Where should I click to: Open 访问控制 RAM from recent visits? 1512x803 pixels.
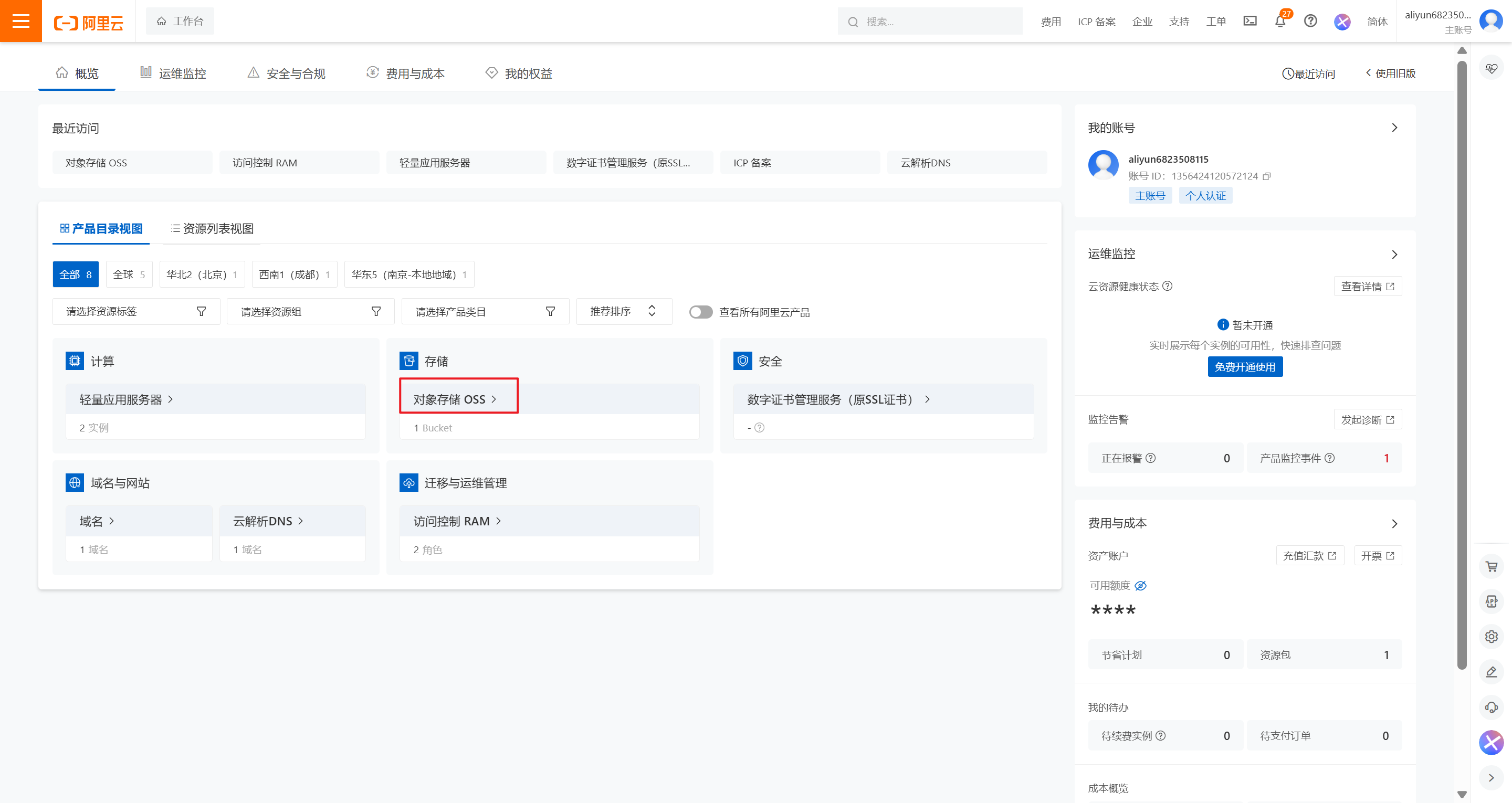[299, 163]
